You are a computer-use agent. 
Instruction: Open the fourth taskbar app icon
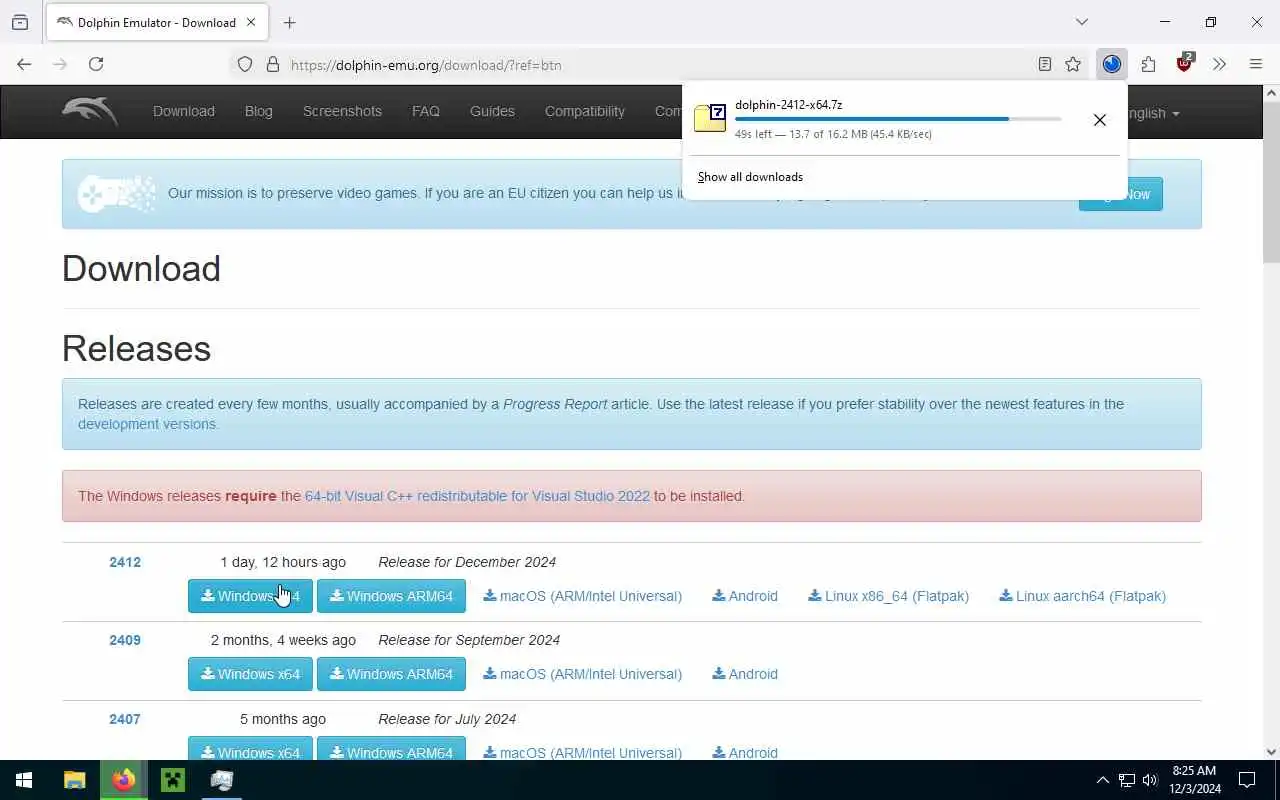221,780
